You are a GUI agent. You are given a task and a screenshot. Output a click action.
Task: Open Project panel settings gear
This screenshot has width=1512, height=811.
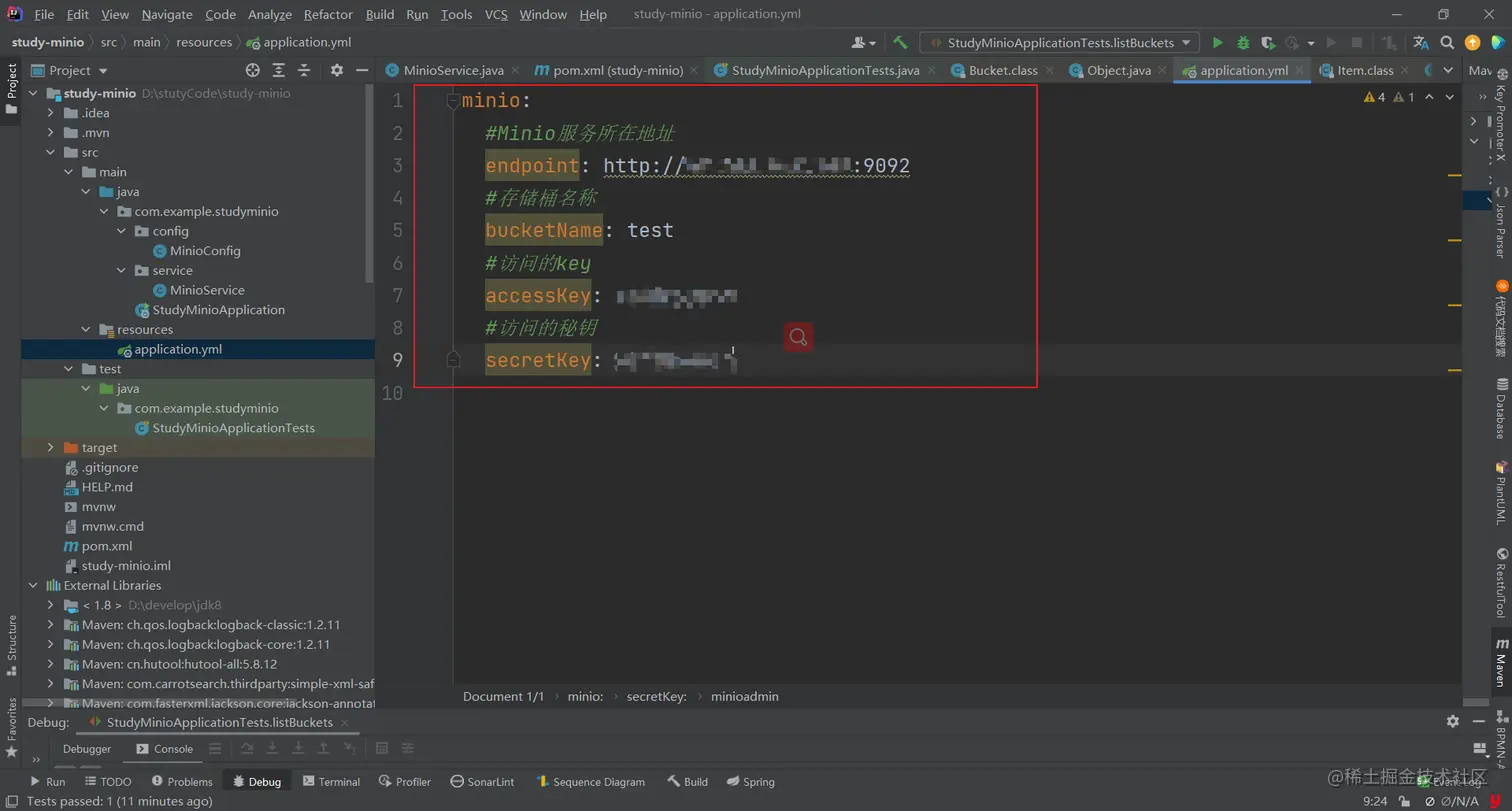click(337, 70)
